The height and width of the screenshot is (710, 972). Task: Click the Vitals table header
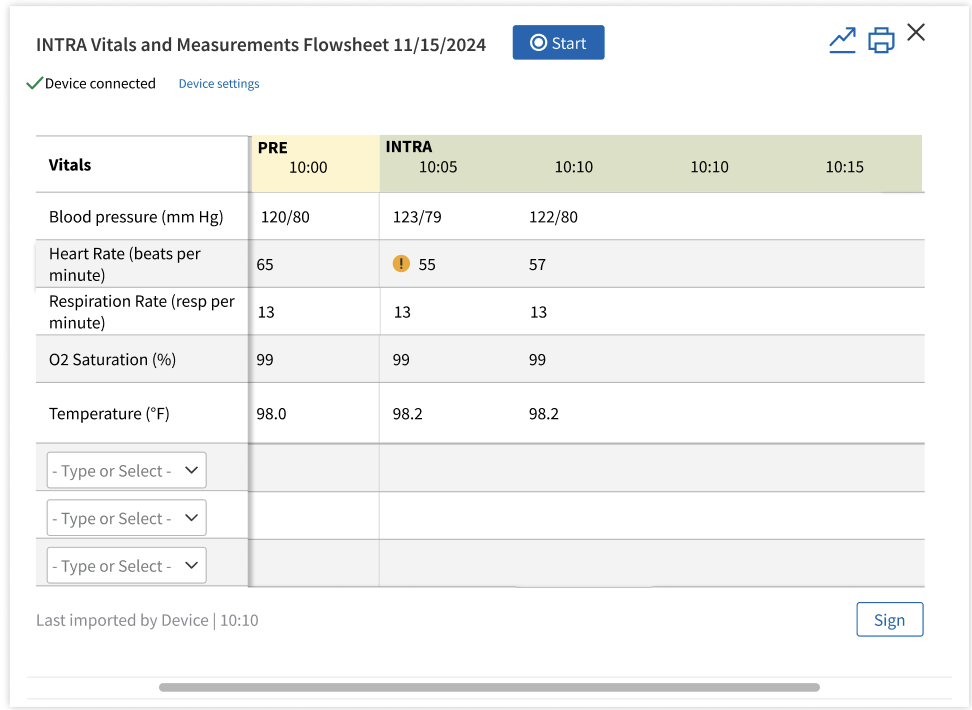click(70, 165)
